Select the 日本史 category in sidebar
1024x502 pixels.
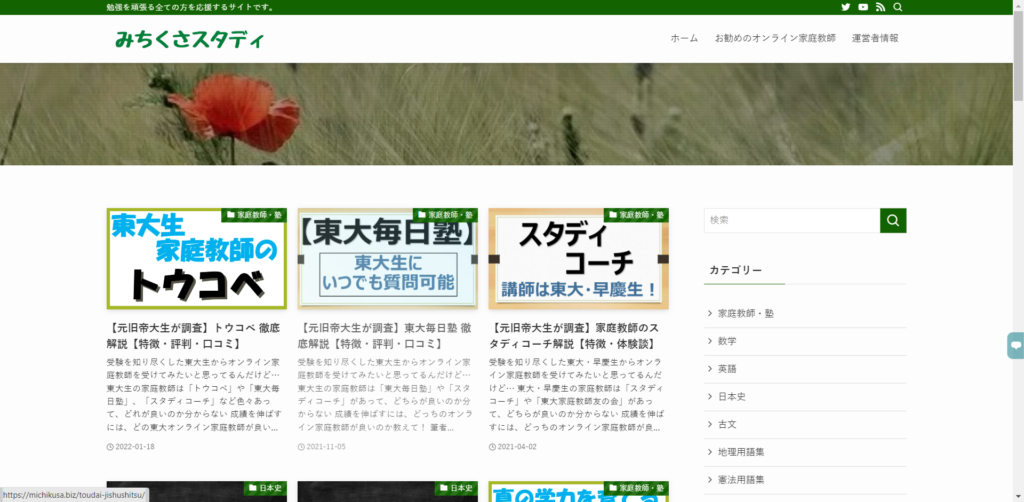pos(731,397)
